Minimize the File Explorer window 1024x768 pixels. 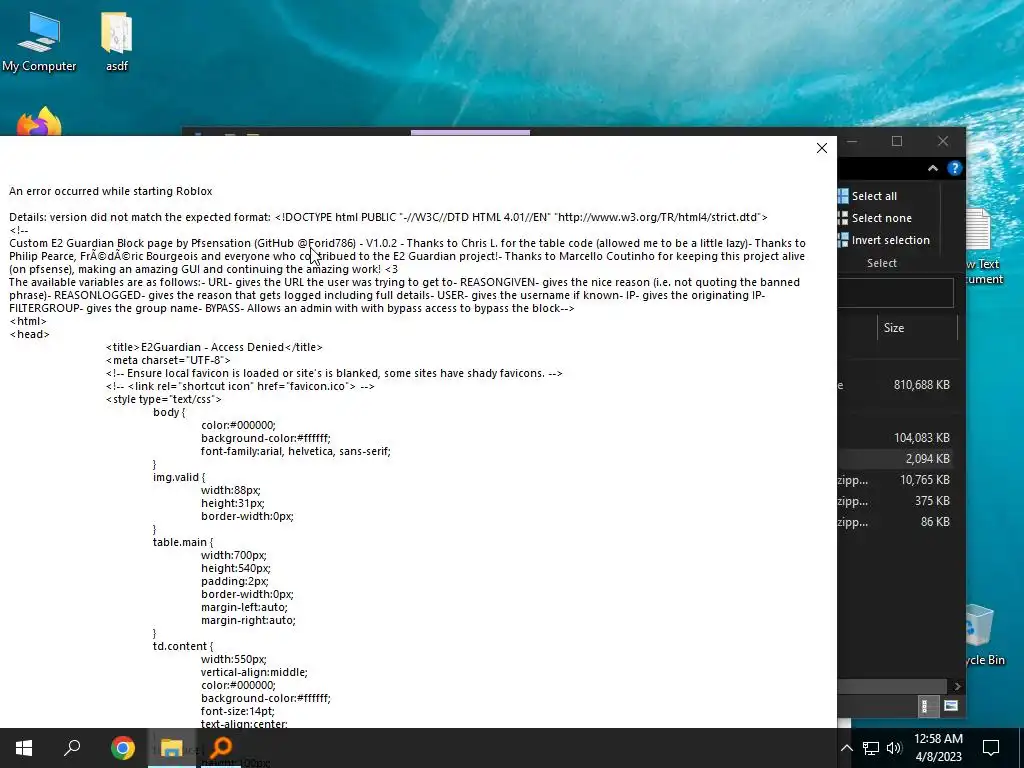[852, 141]
